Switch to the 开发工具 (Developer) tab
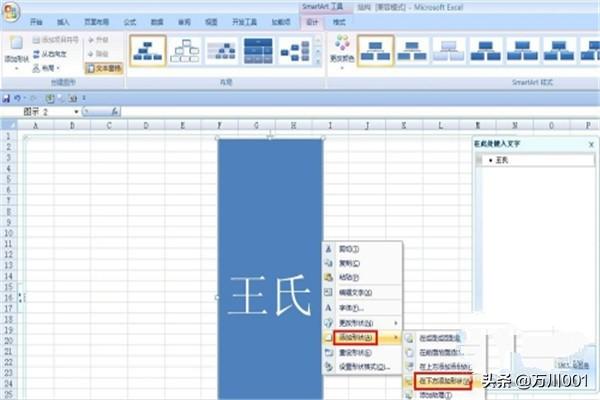The image size is (600, 400). coord(245,22)
